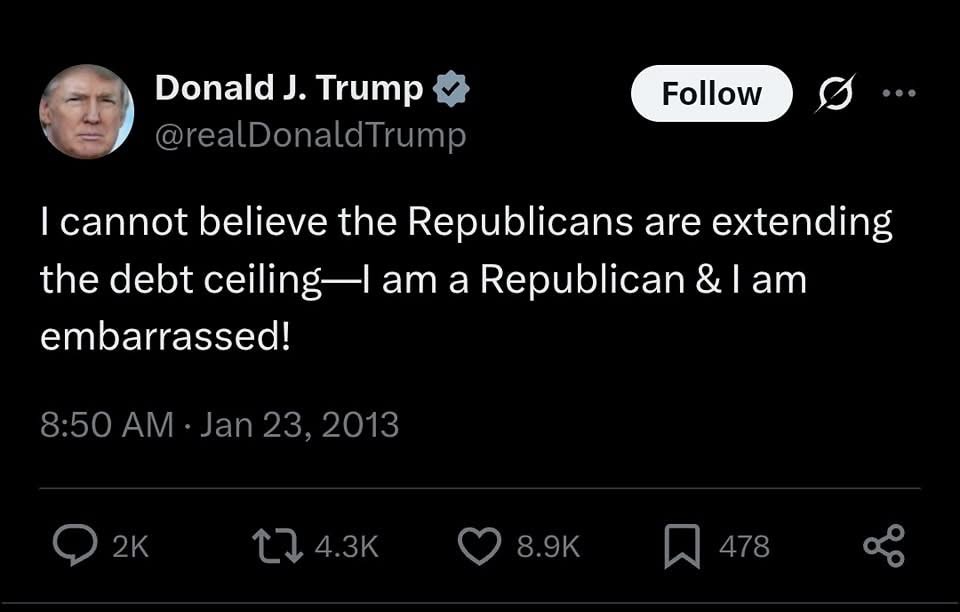Click the reply speech bubble icon
This screenshot has height=612, width=960.
75,545
